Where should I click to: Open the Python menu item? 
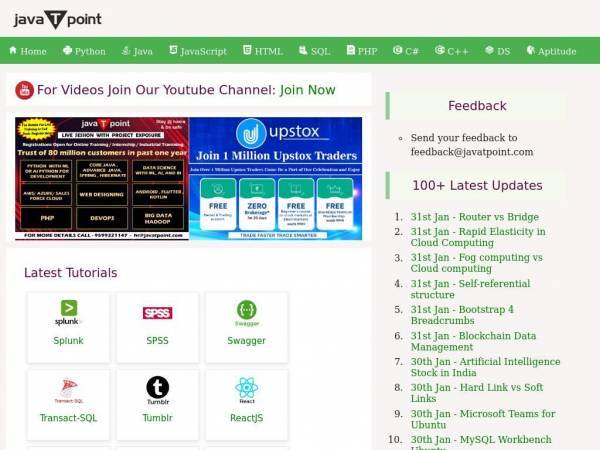coord(84,51)
